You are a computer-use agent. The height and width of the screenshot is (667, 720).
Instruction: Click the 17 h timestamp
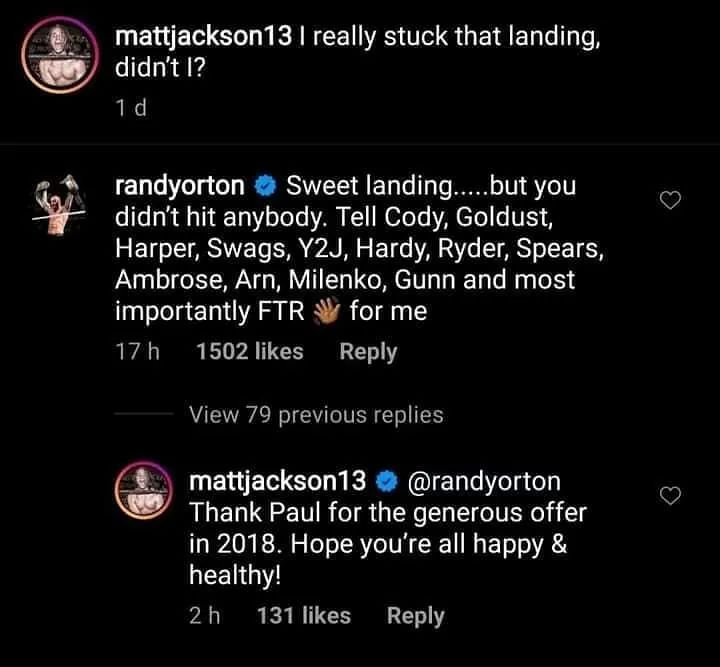135,352
